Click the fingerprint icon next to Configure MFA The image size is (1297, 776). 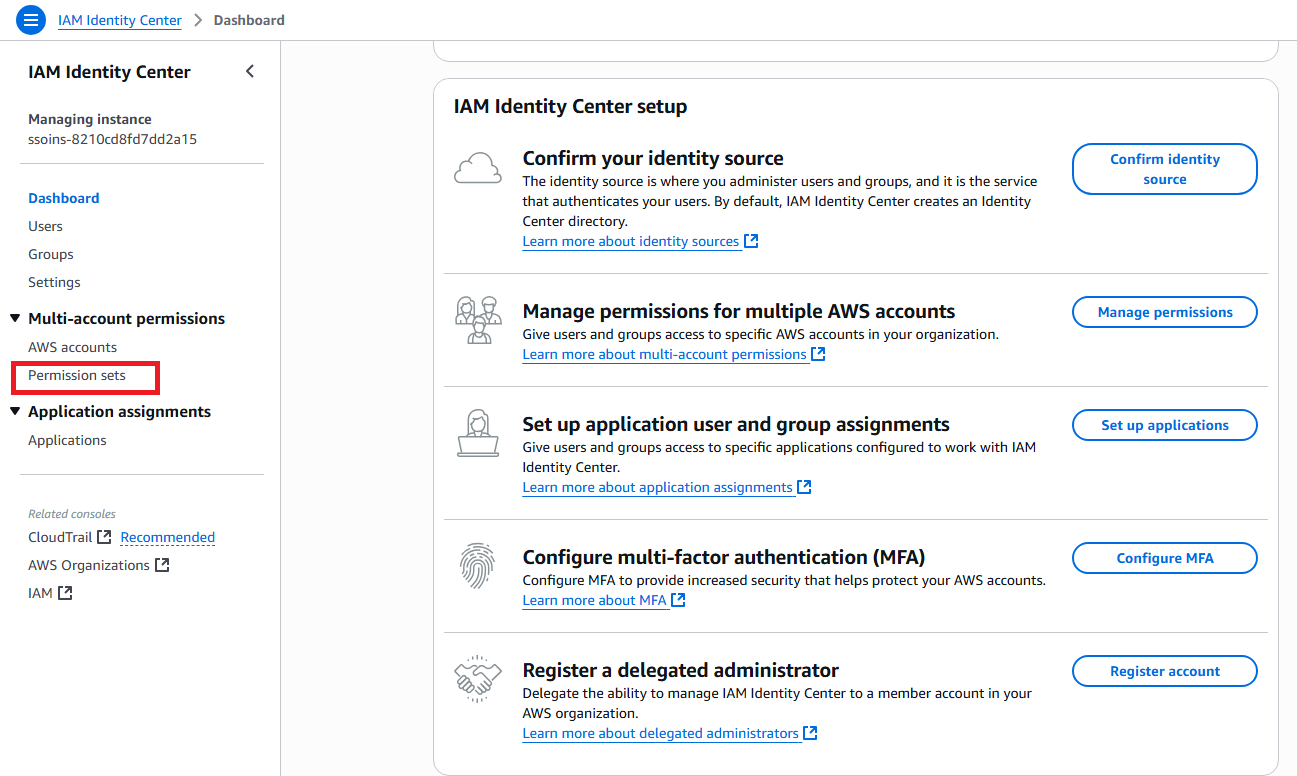tap(478, 567)
